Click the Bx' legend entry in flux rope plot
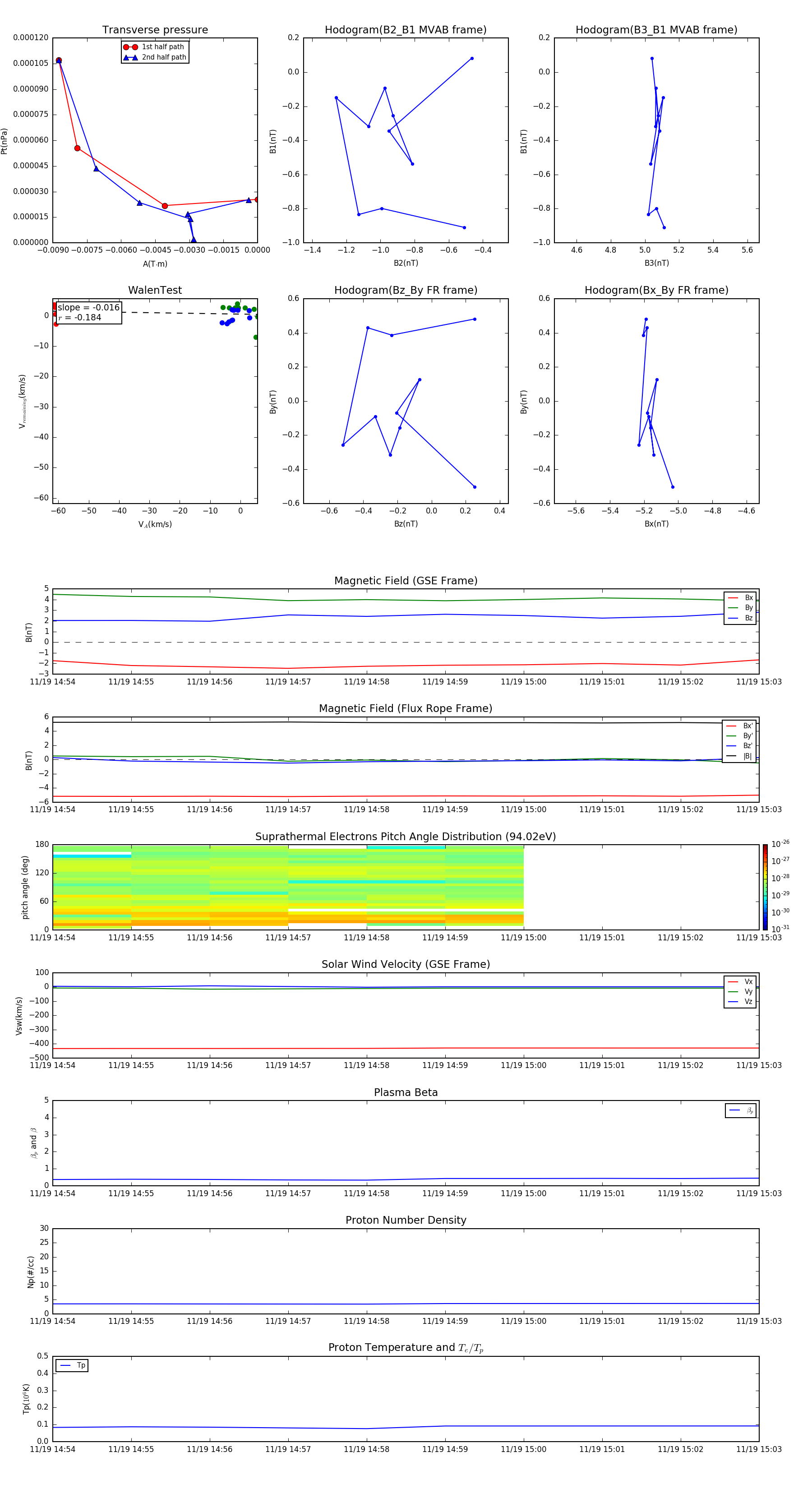 click(x=739, y=726)
